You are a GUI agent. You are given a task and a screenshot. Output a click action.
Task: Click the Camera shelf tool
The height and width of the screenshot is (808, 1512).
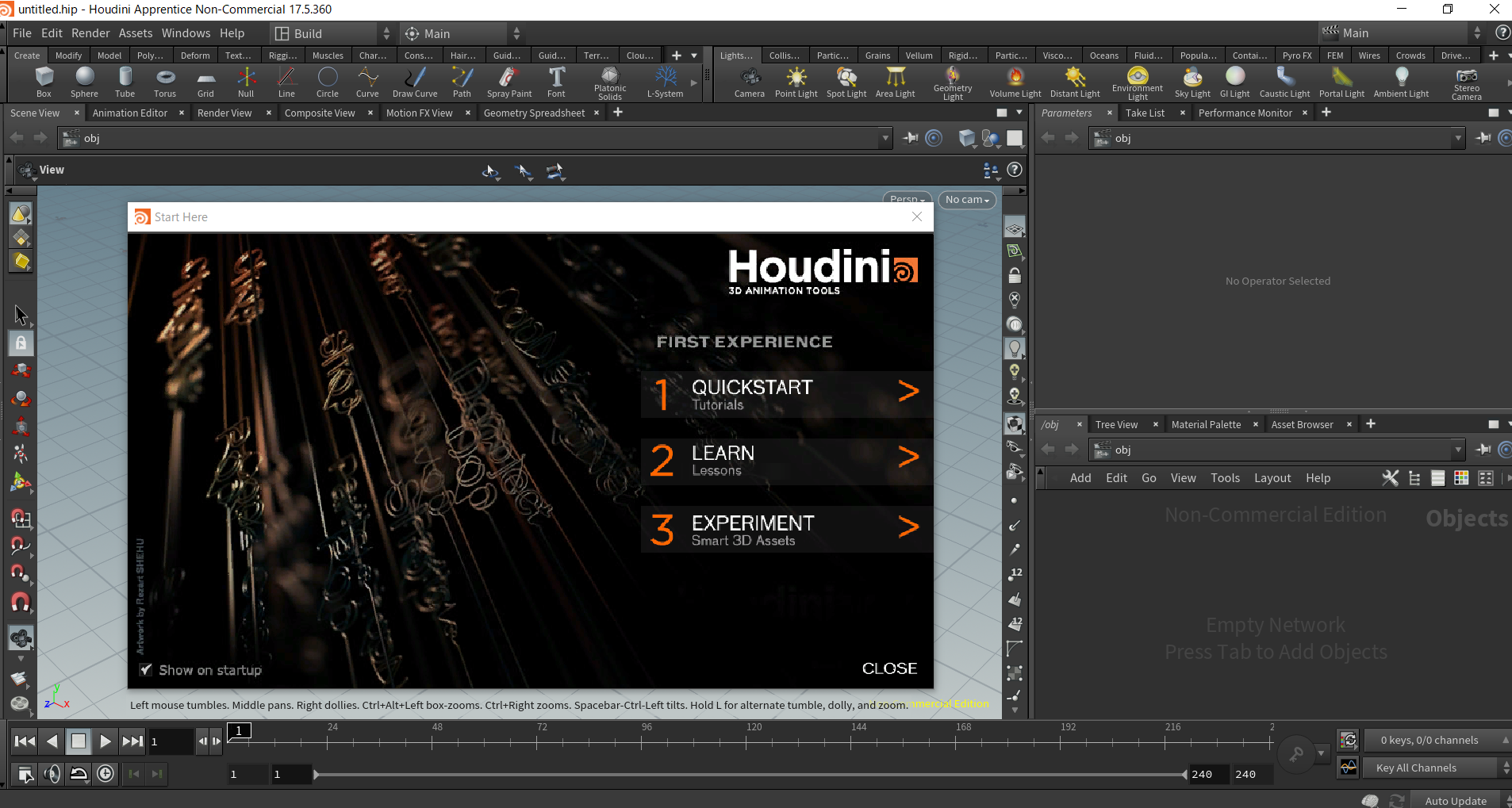point(749,82)
